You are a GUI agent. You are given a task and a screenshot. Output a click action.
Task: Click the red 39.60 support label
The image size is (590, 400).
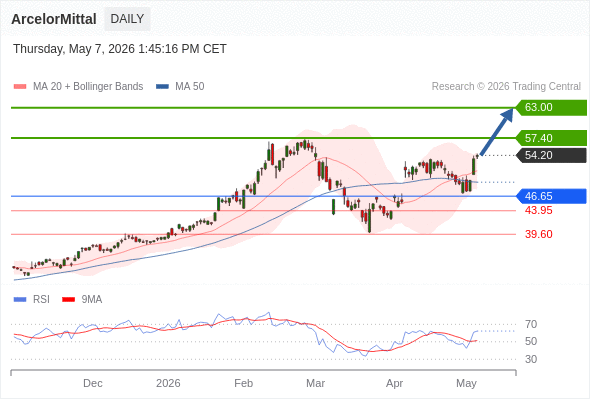(539, 234)
